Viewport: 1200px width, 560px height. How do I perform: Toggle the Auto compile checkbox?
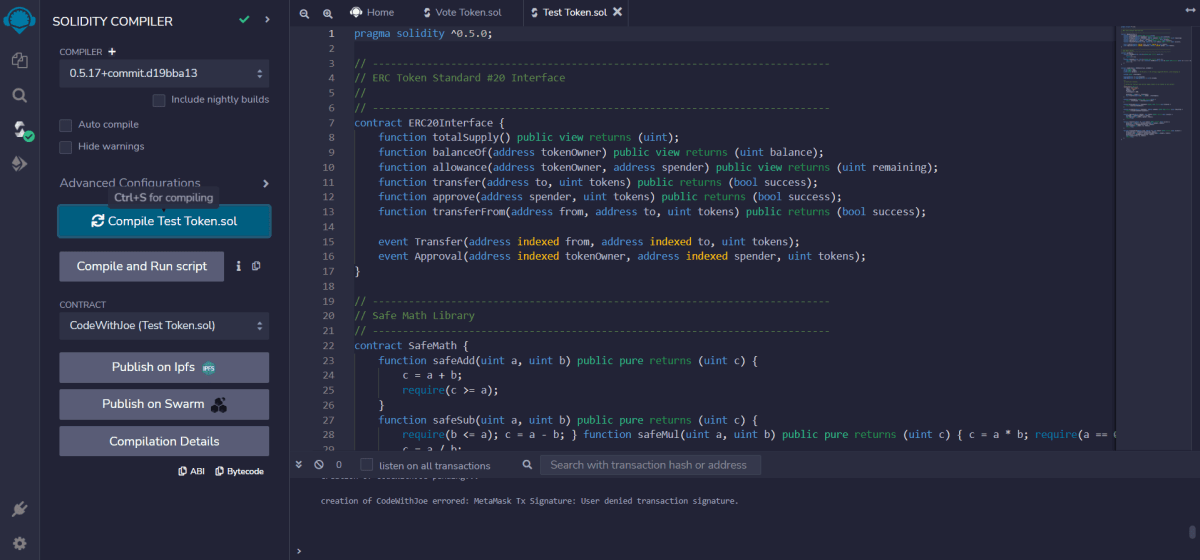point(66,125)
